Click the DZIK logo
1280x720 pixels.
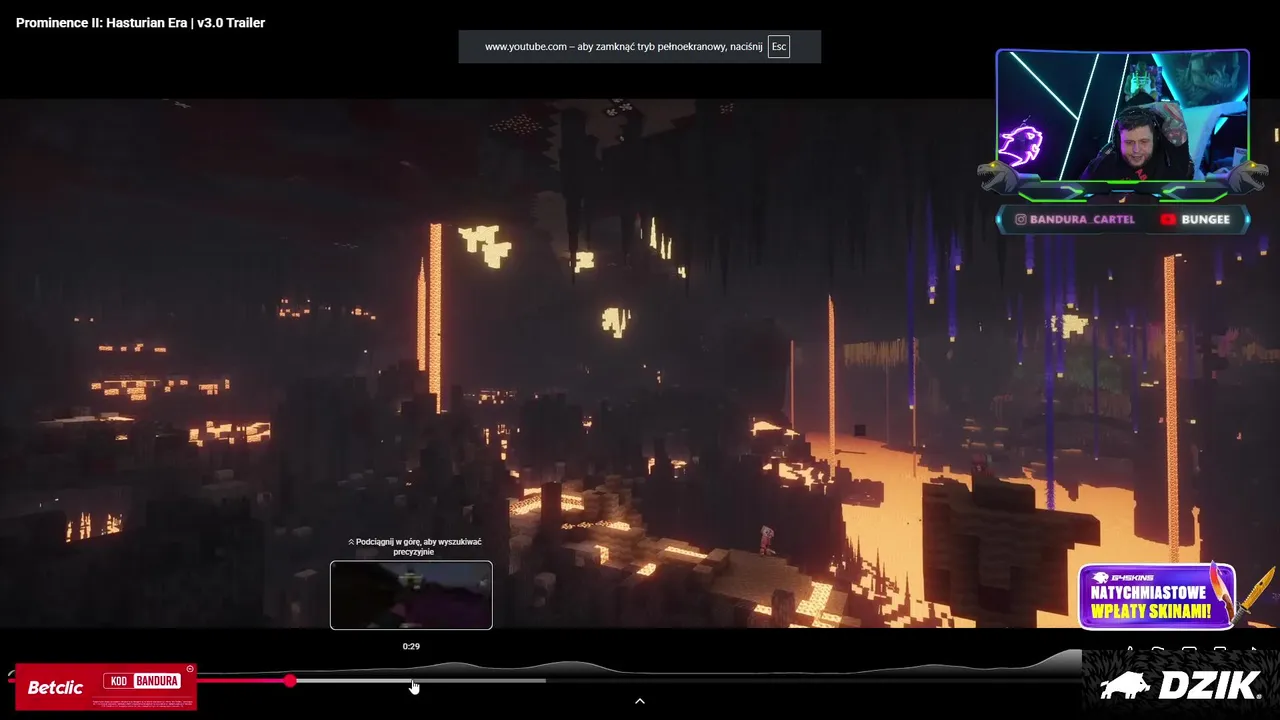[x=1180, y=685]
